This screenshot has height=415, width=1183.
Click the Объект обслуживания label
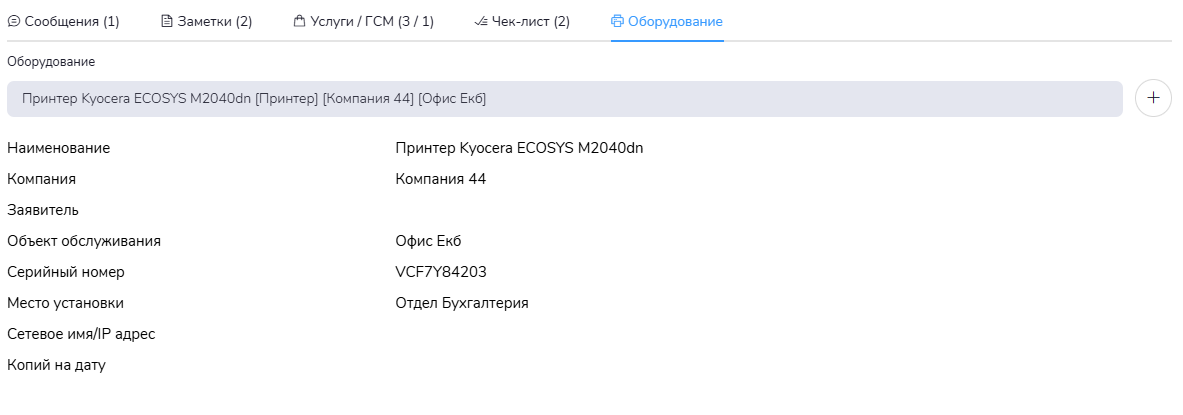(84, 241)
